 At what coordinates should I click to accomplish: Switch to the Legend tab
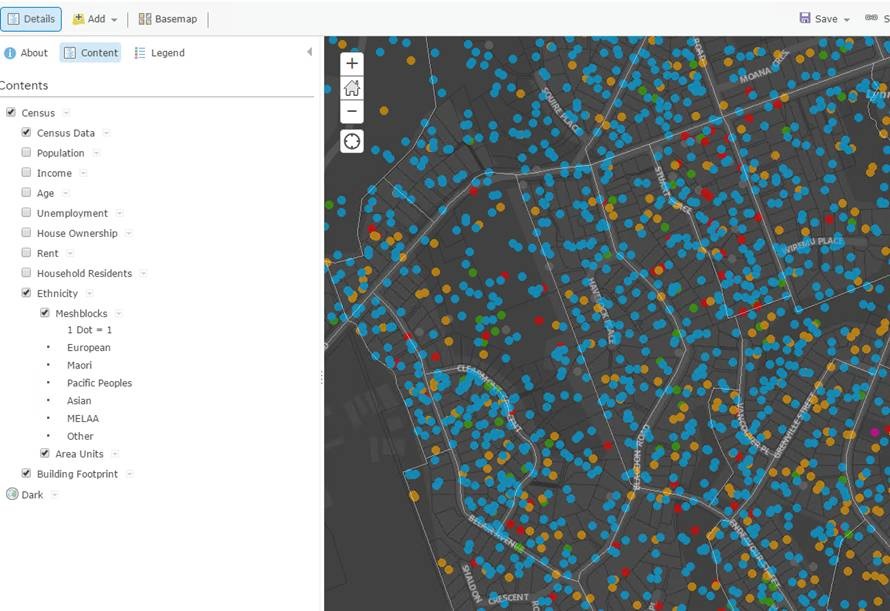coord(159,53)
